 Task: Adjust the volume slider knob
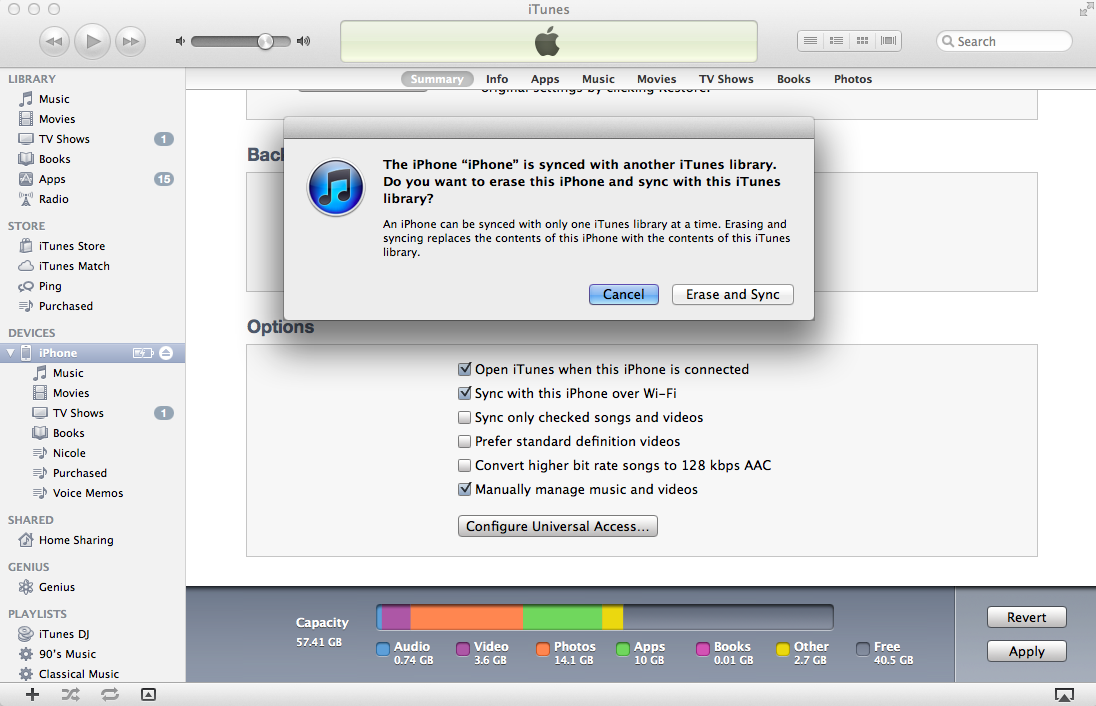pyautogui.click(x=265, y=41)
